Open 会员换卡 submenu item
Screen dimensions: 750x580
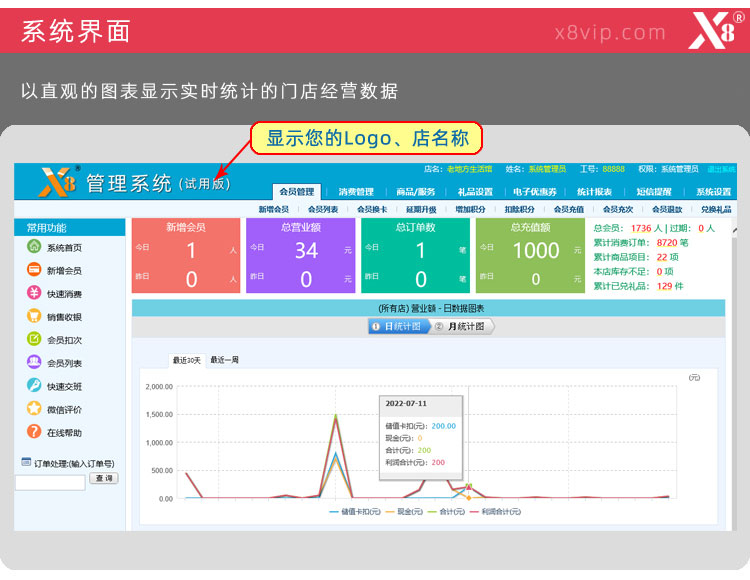tap(372, 209)
